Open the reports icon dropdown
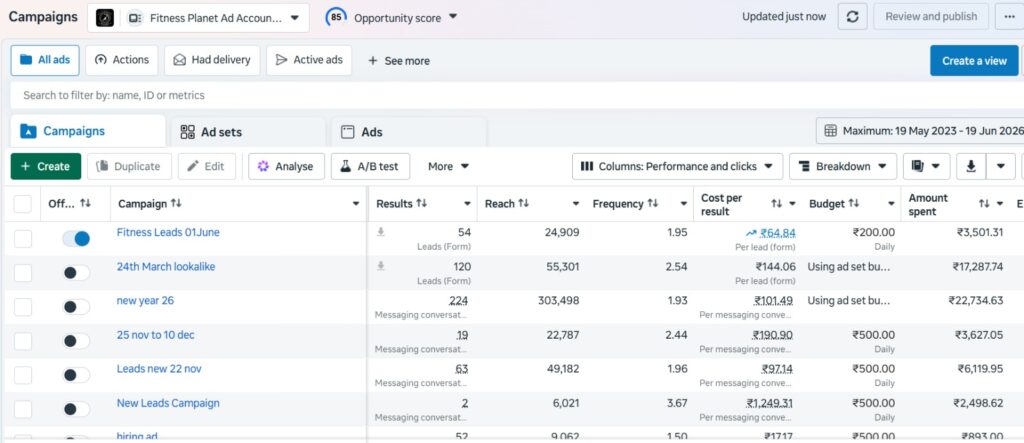 (x=927, y=167)
